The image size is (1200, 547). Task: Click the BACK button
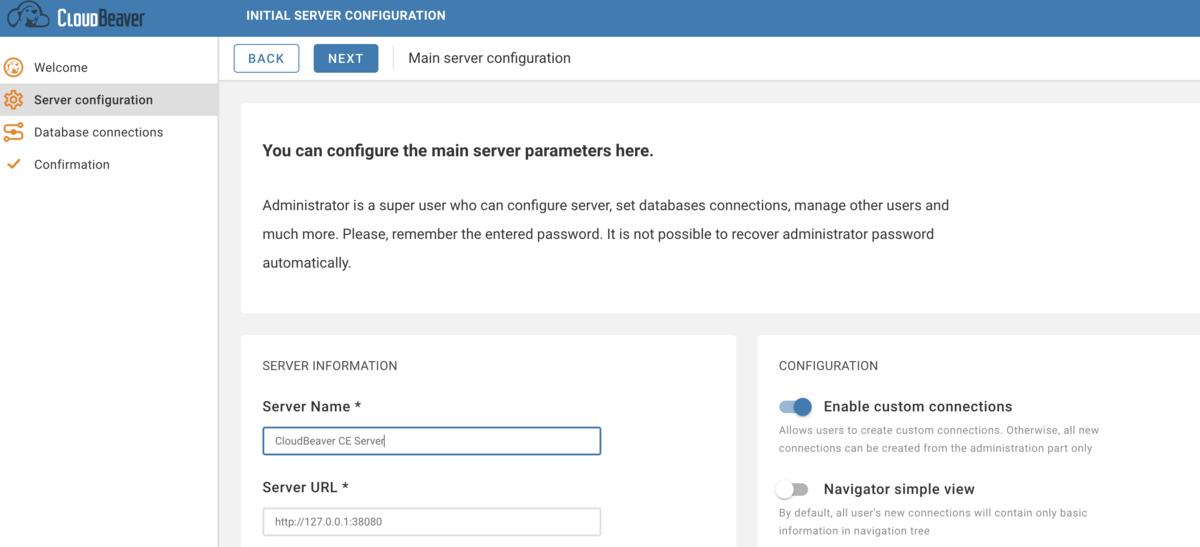(x=266, y=58)
